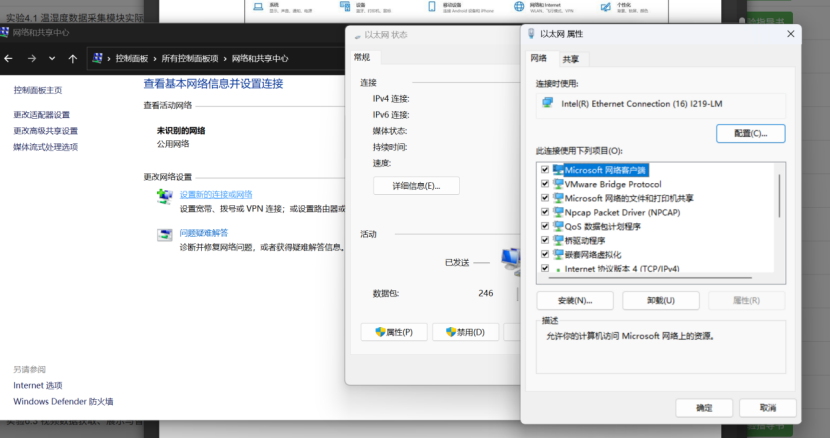The image size is (830, 438).
Task: Select VMware Bridge Protocol item icon
Action: 558,184
